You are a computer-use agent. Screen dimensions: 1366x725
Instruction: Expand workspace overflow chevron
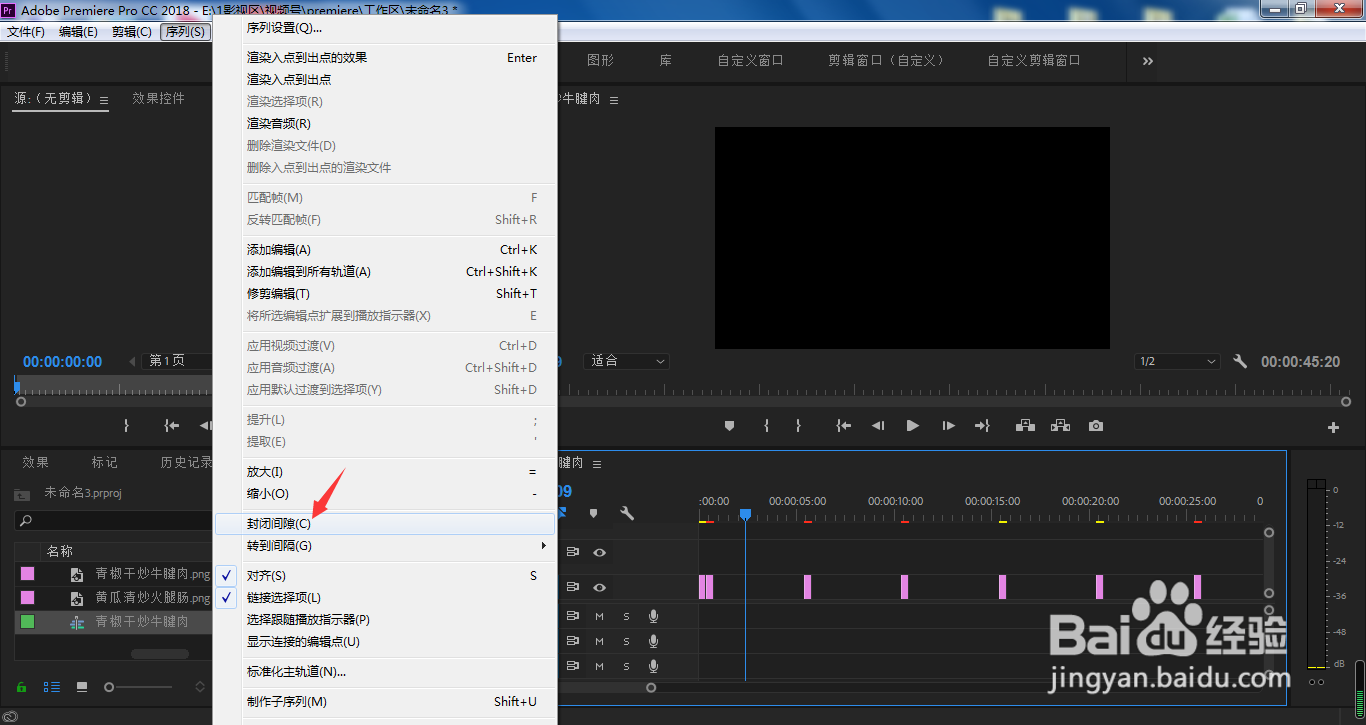[x=1147, y=61]
